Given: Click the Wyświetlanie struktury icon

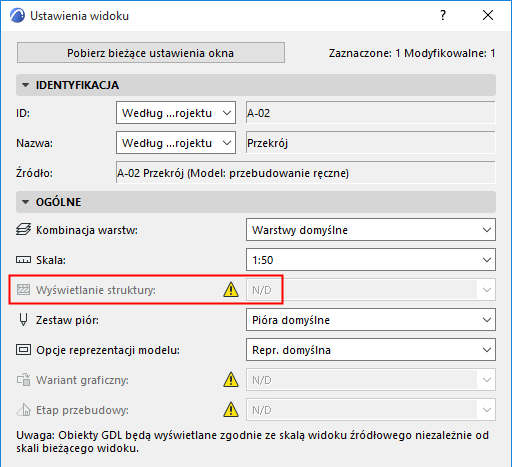Looking at the screenshot, I should coord(23,290).
